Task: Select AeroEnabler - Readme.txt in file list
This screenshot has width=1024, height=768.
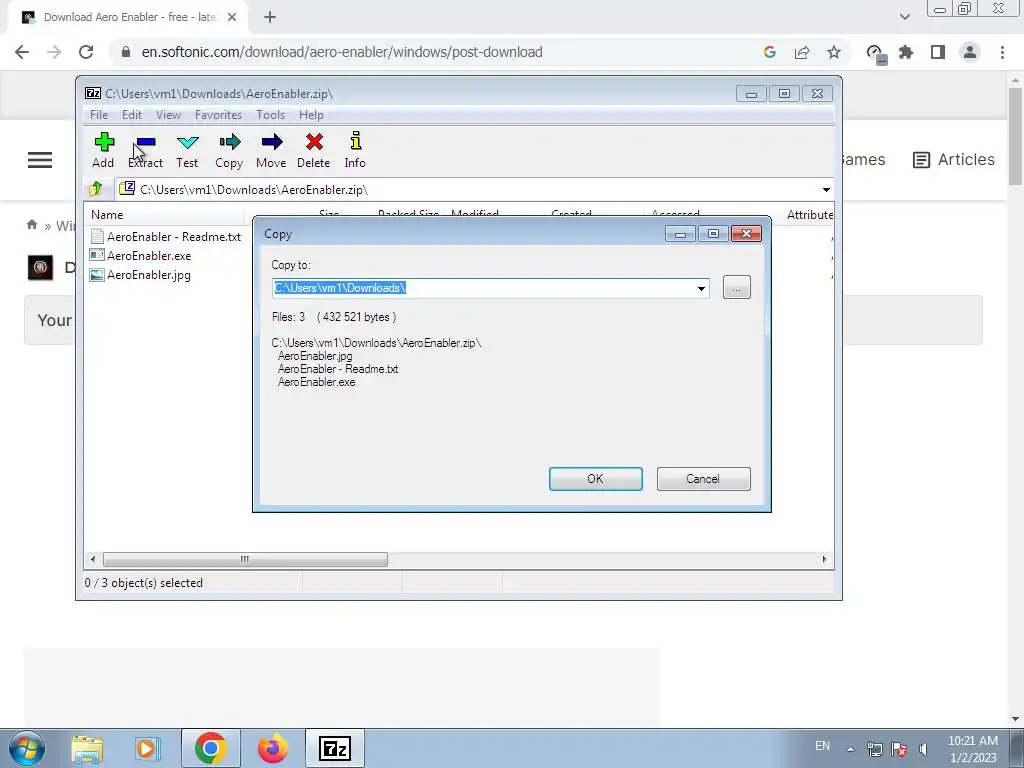Action: point(166,236)
